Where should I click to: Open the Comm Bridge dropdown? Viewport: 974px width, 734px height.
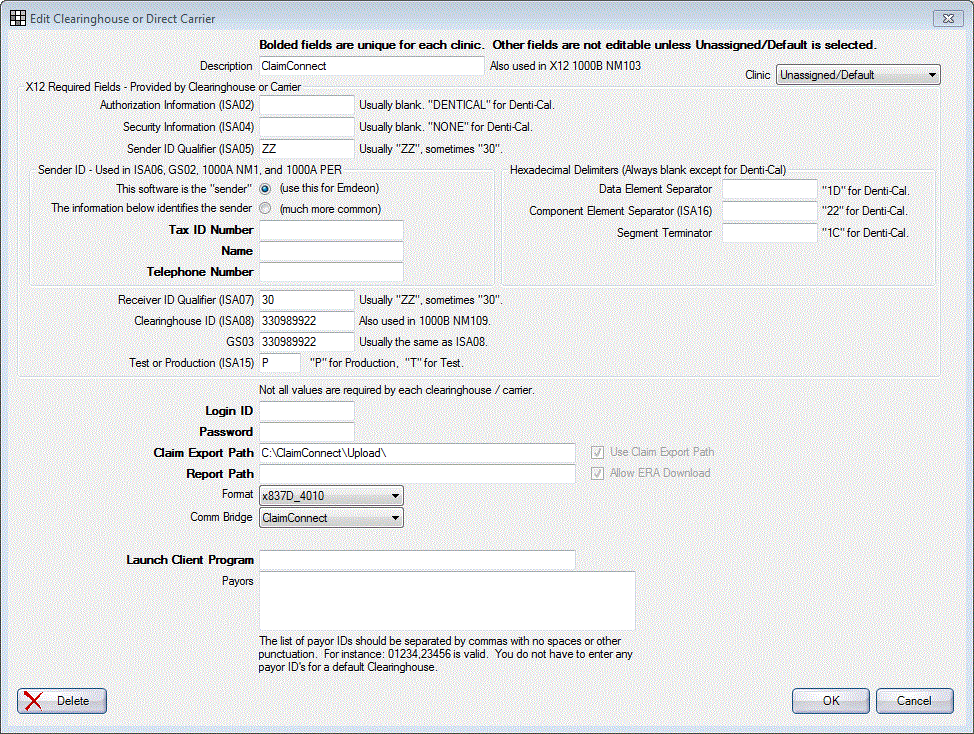click(x=331, y=517)
